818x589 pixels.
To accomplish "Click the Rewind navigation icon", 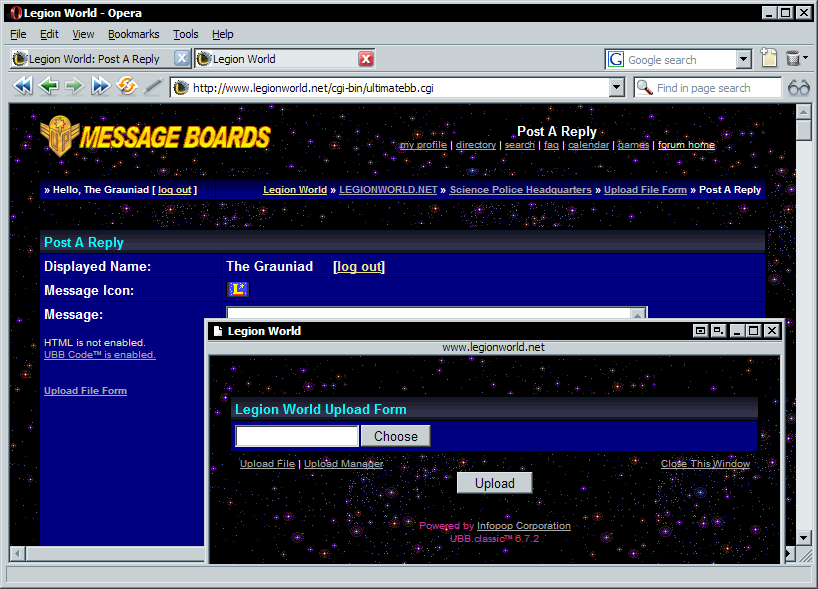I will coord(22,86).
